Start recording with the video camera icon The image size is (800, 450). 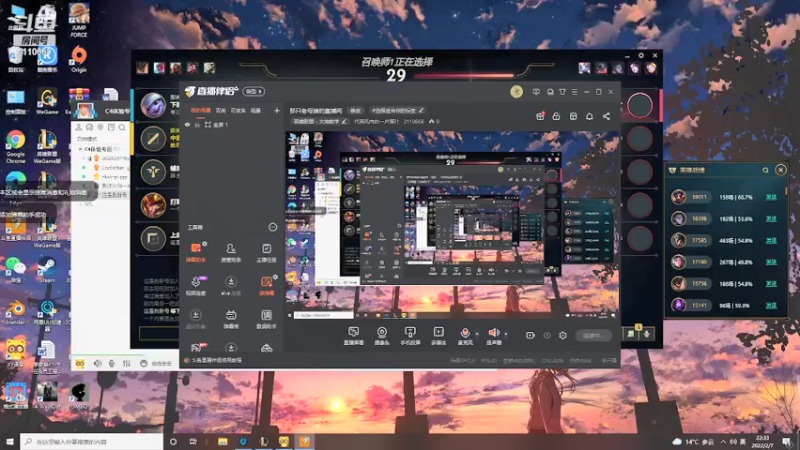pyautogui.click(x=530, y=335)
